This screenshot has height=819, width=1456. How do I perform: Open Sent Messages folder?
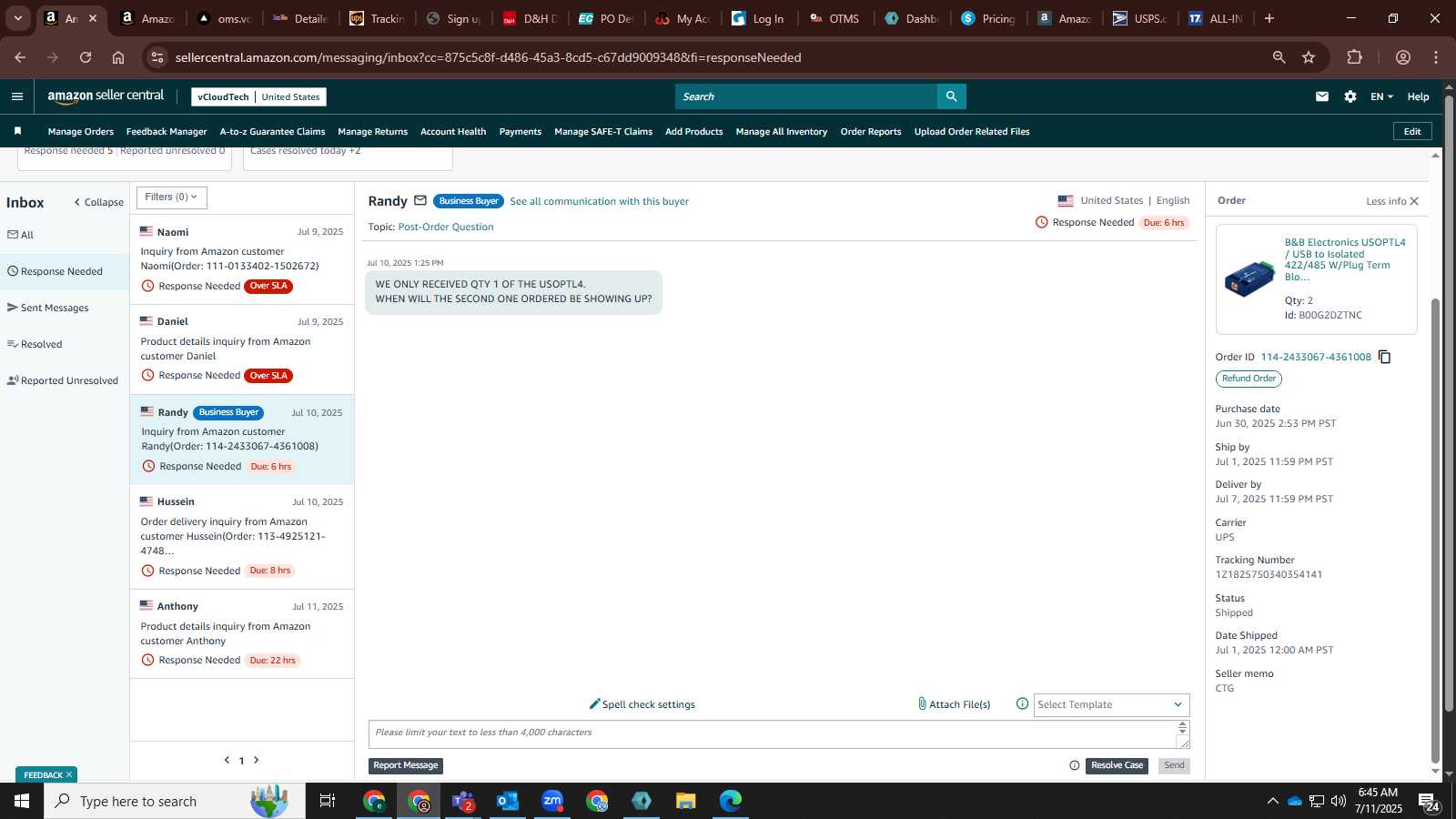point(48,308)
